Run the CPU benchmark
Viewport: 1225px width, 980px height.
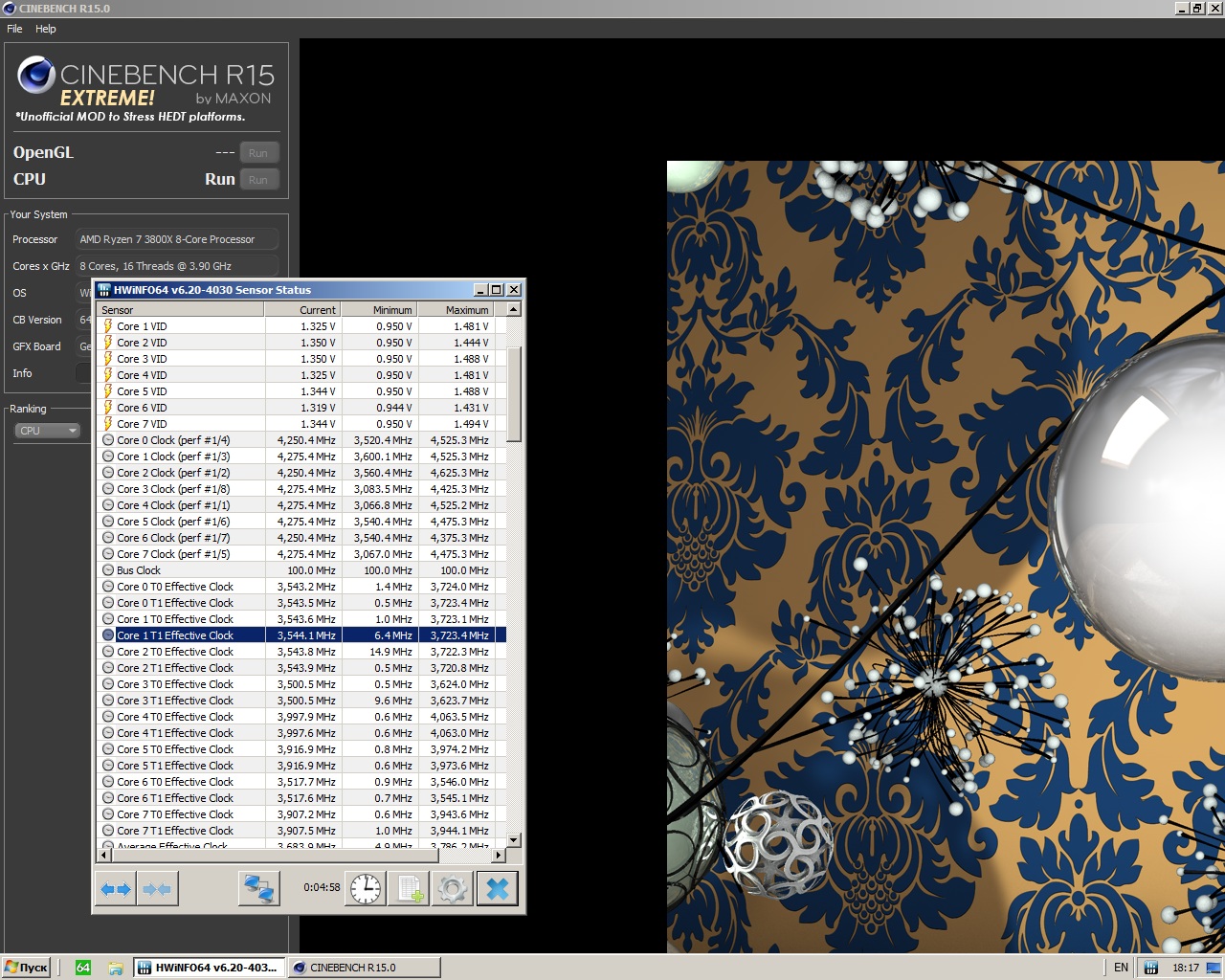point(258,180)
